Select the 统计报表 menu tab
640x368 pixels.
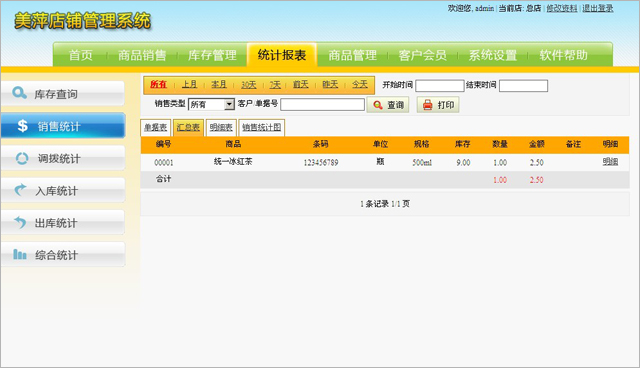point(282,55)
